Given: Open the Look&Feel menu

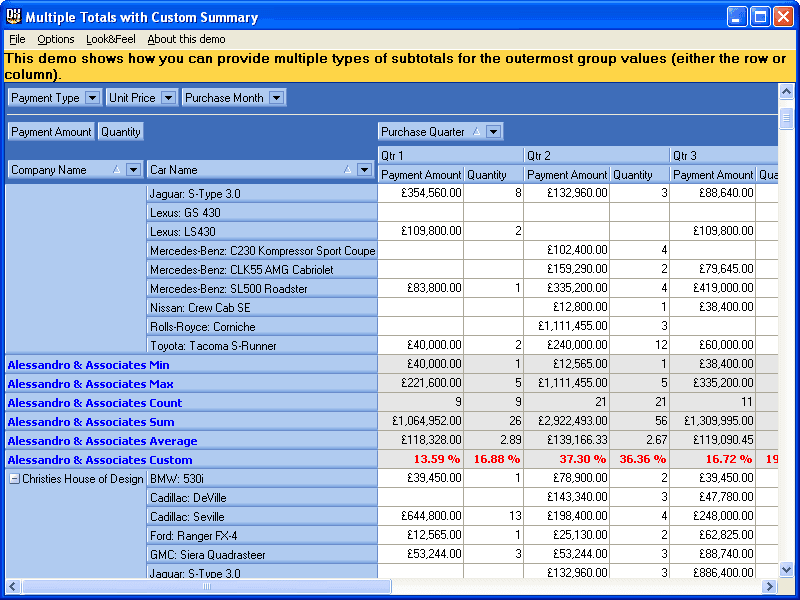Looking at the screenshot, I should (x=111, y=39).
